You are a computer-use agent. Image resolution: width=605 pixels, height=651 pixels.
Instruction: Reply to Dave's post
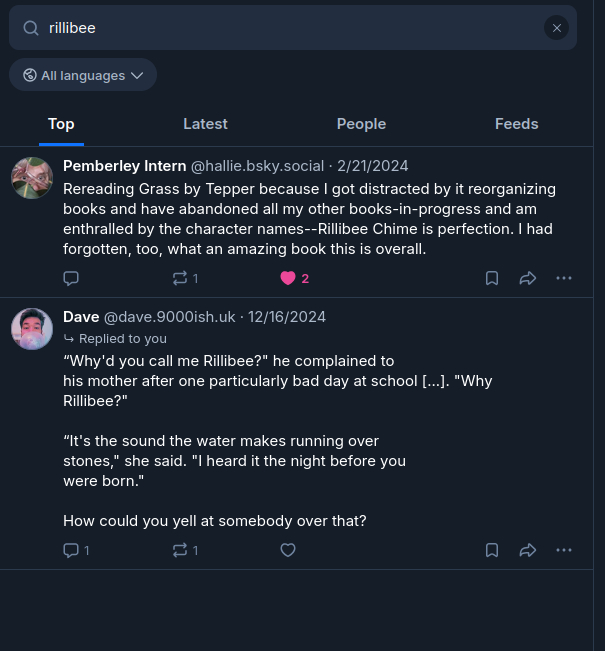tap(71, 550)
